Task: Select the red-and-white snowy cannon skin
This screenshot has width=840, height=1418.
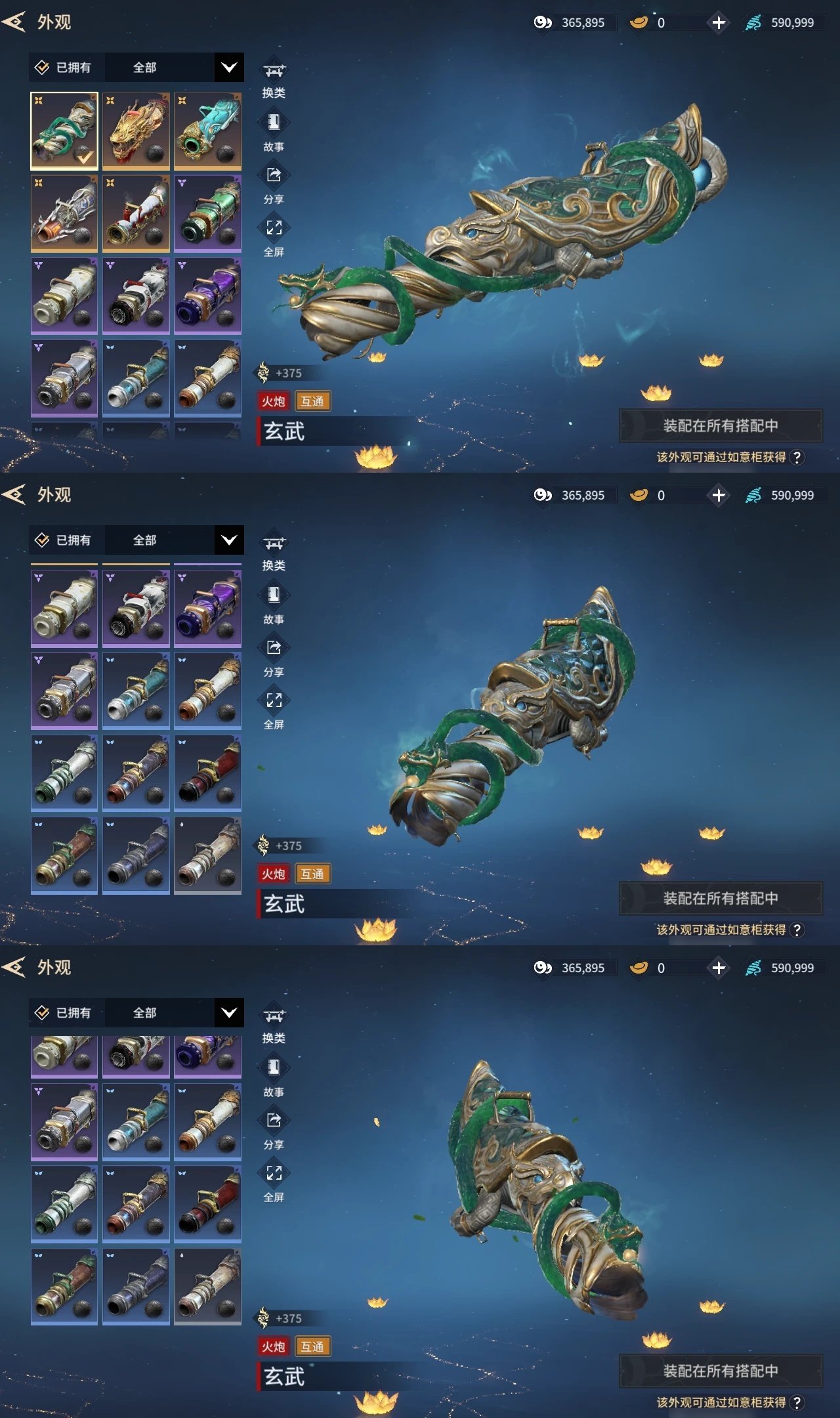Action: [136, 213]
